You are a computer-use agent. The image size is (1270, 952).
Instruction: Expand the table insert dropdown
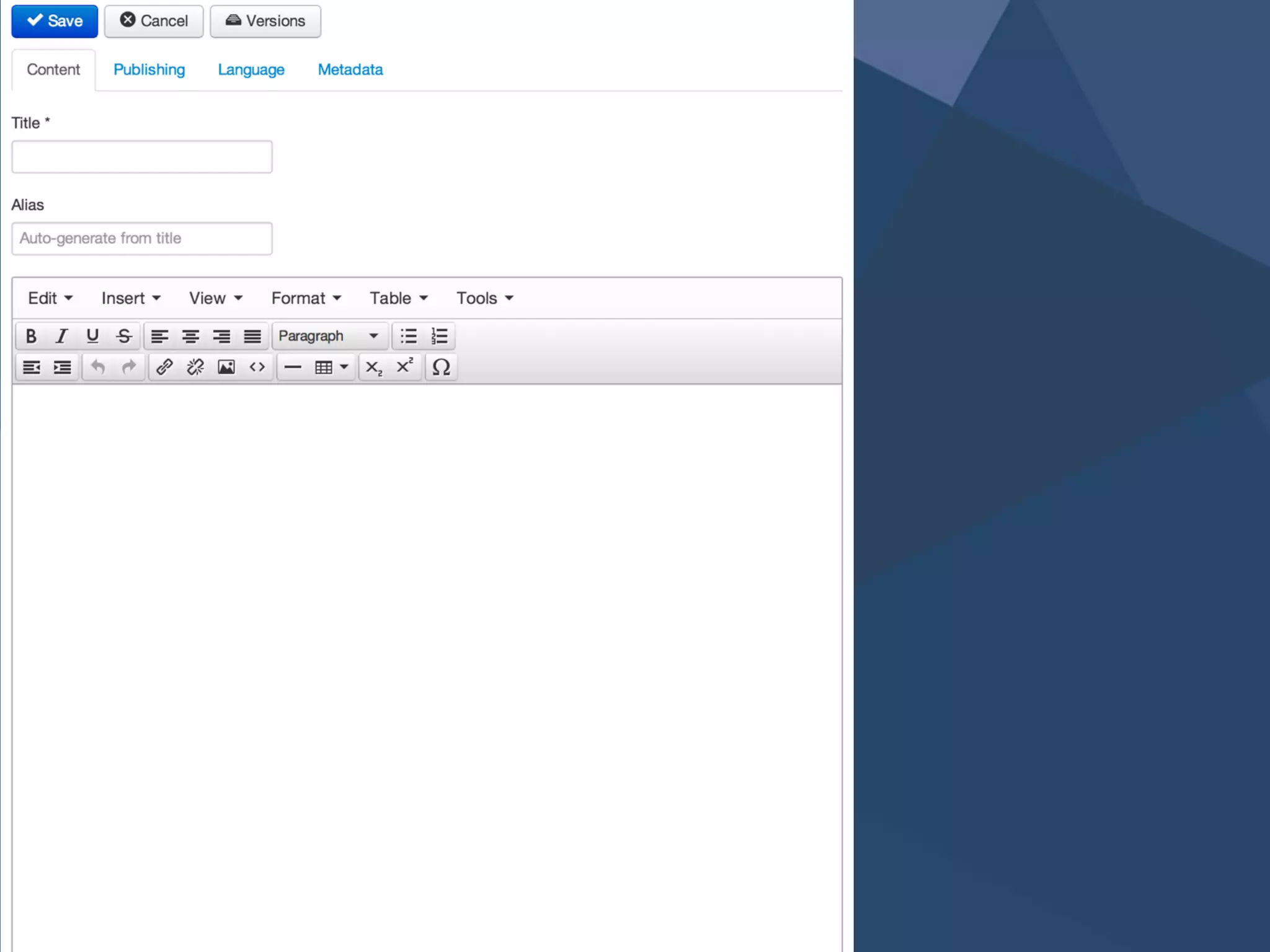(x=344, y=367)
